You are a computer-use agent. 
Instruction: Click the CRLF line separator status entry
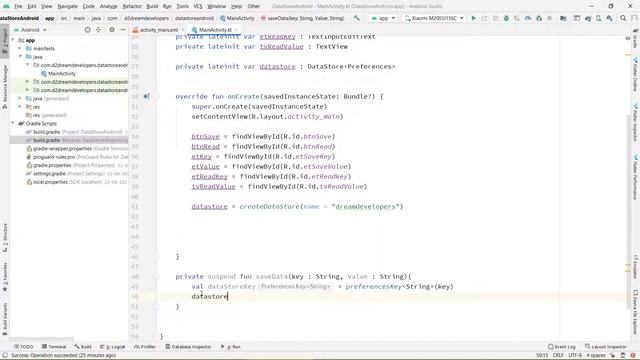point(558,356)
